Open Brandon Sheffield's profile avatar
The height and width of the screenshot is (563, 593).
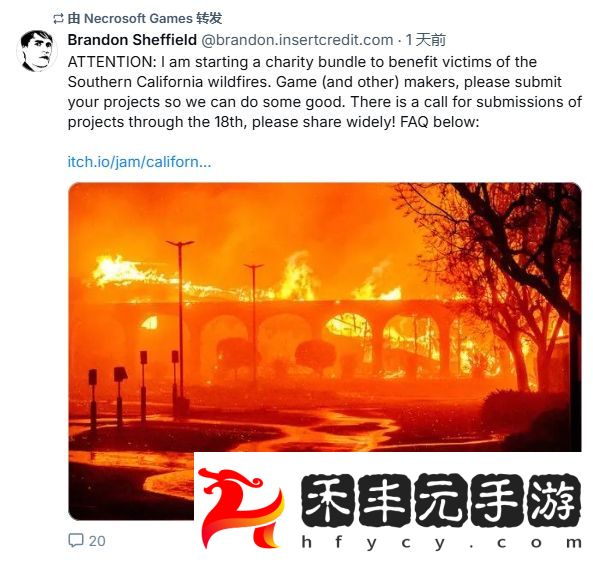36,51
